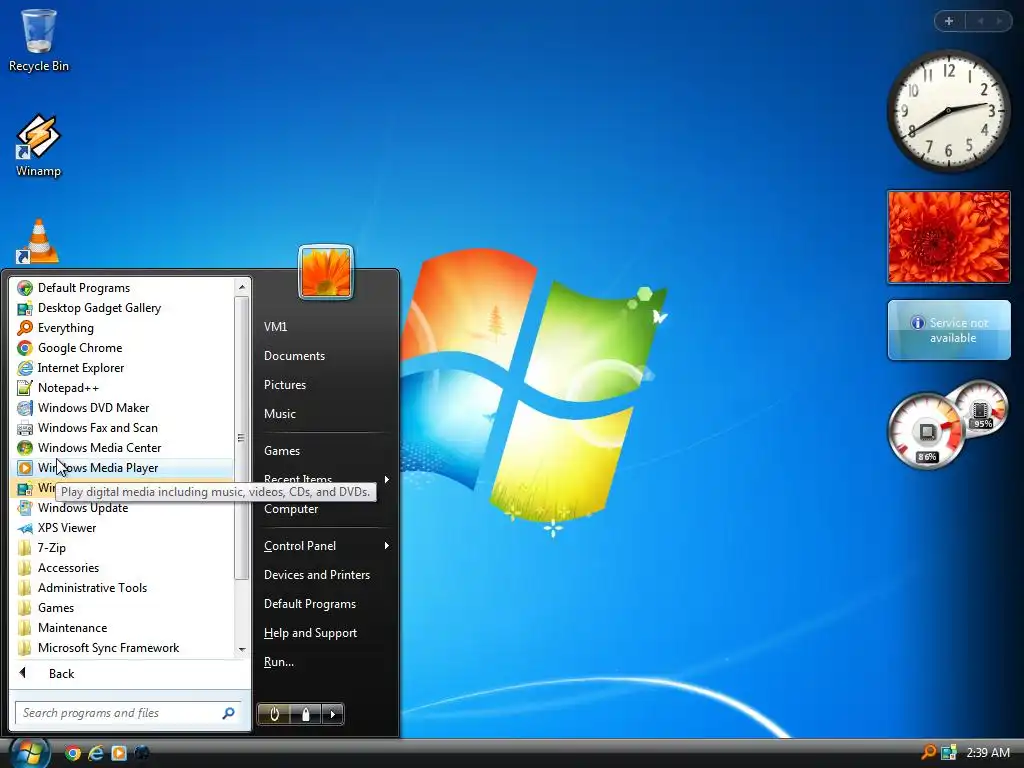This screenshot has height=768, width=1024.
Task: Click the clock gadget
Action: tap(948, 111)
